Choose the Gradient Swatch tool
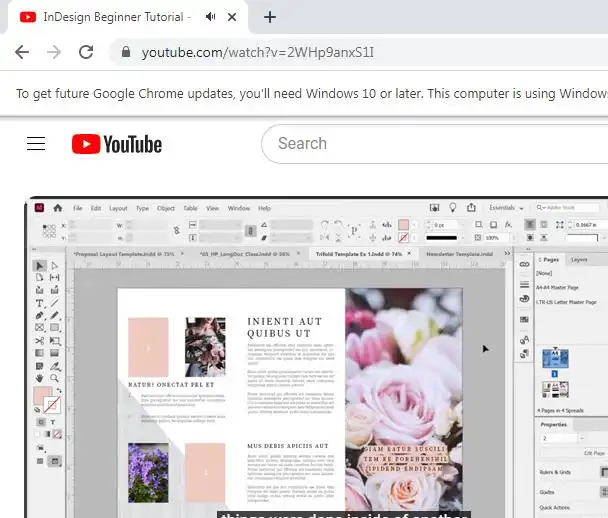This screenshot has height=518, width=608. pyautogui.click(x=39, y=353)
